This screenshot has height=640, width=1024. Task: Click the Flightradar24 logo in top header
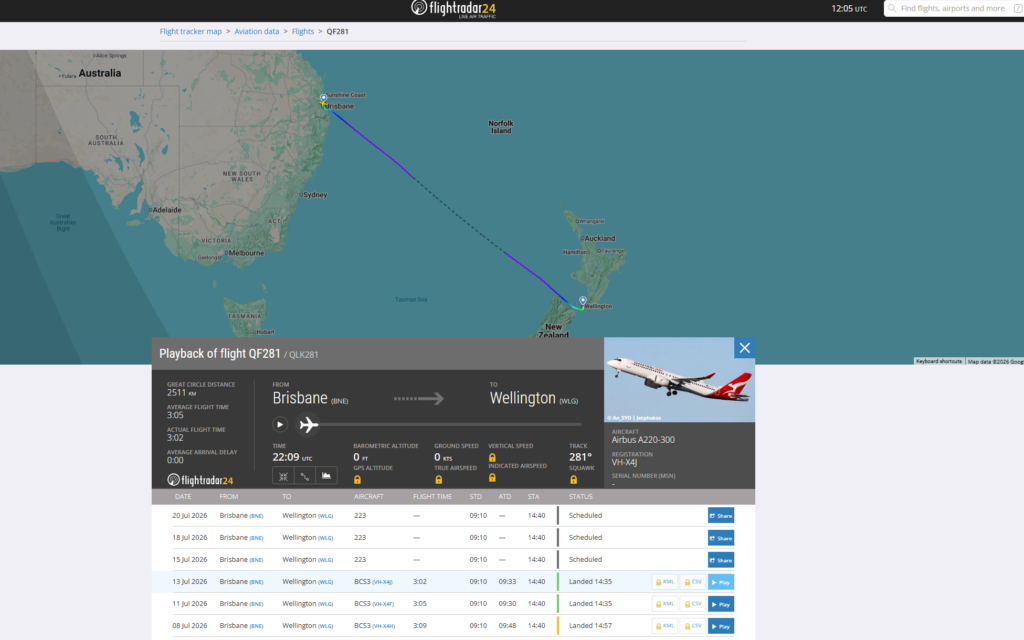(453, 9)
